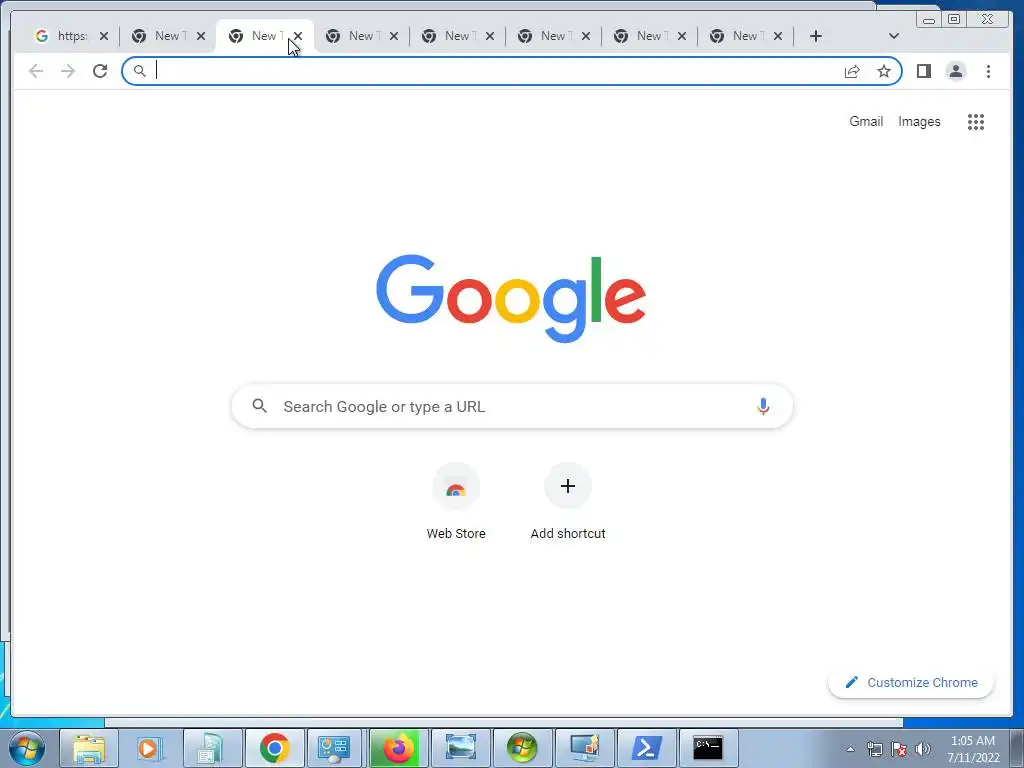Expand the tab search chevron
Viewport: 1024px width, 768px height.
coord(894,36)
